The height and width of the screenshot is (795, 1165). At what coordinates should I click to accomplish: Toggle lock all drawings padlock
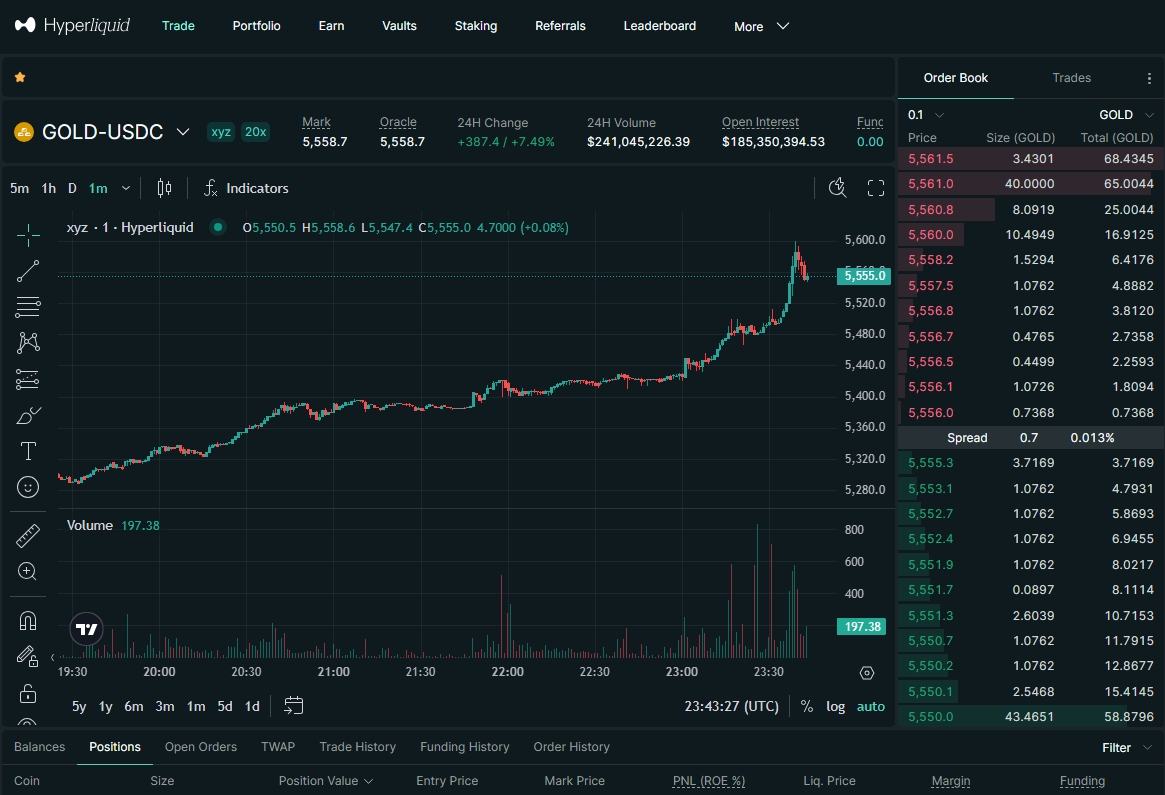coord(27,693)
